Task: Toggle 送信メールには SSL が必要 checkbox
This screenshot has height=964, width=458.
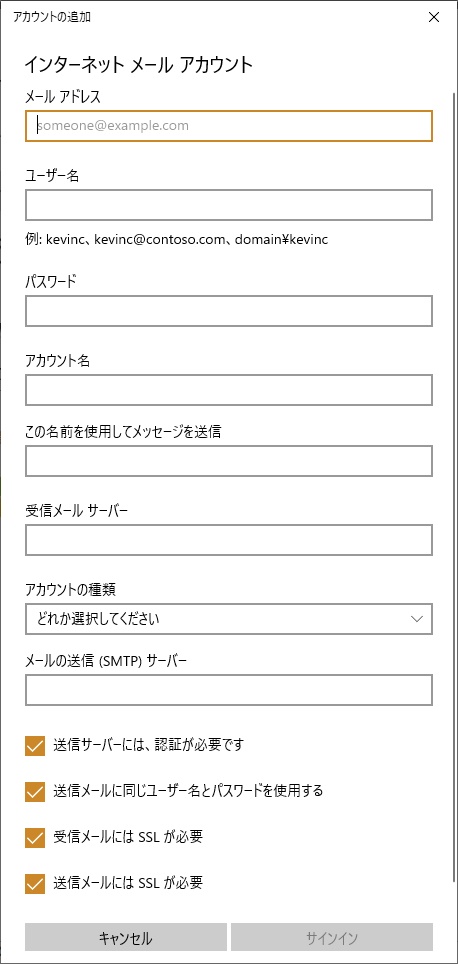Action: 35,884
